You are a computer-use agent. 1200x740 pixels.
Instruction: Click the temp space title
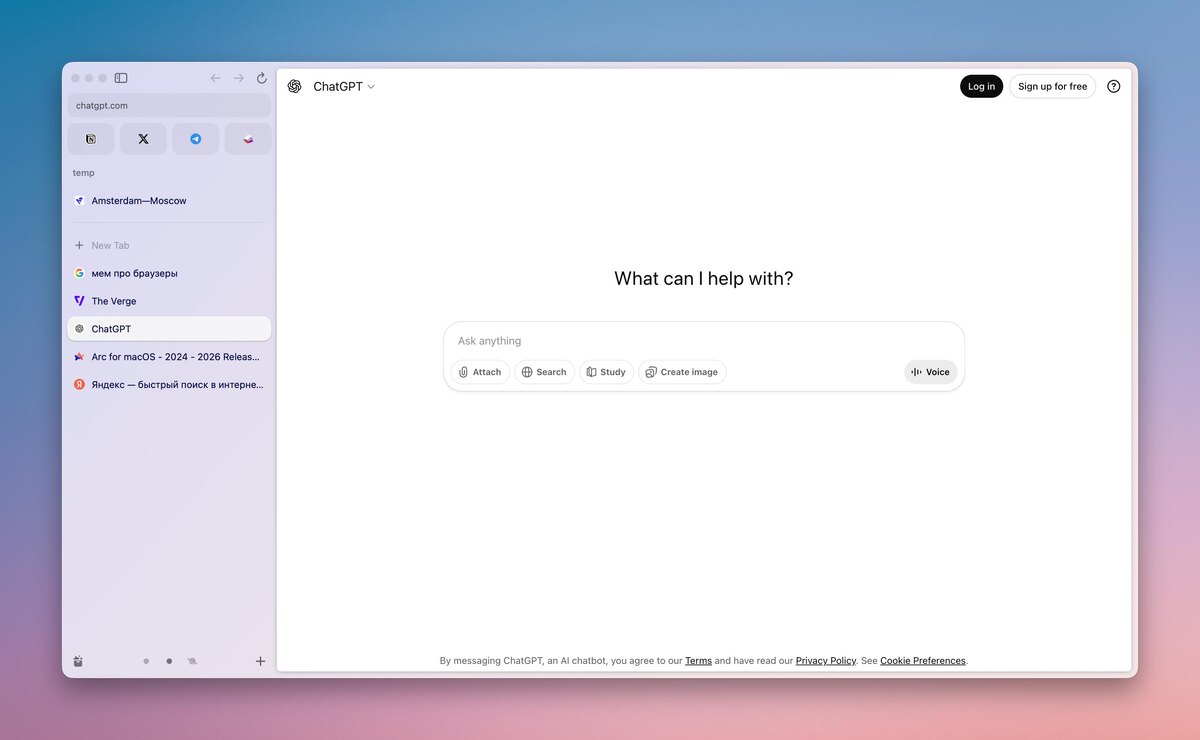click(84, 173)
